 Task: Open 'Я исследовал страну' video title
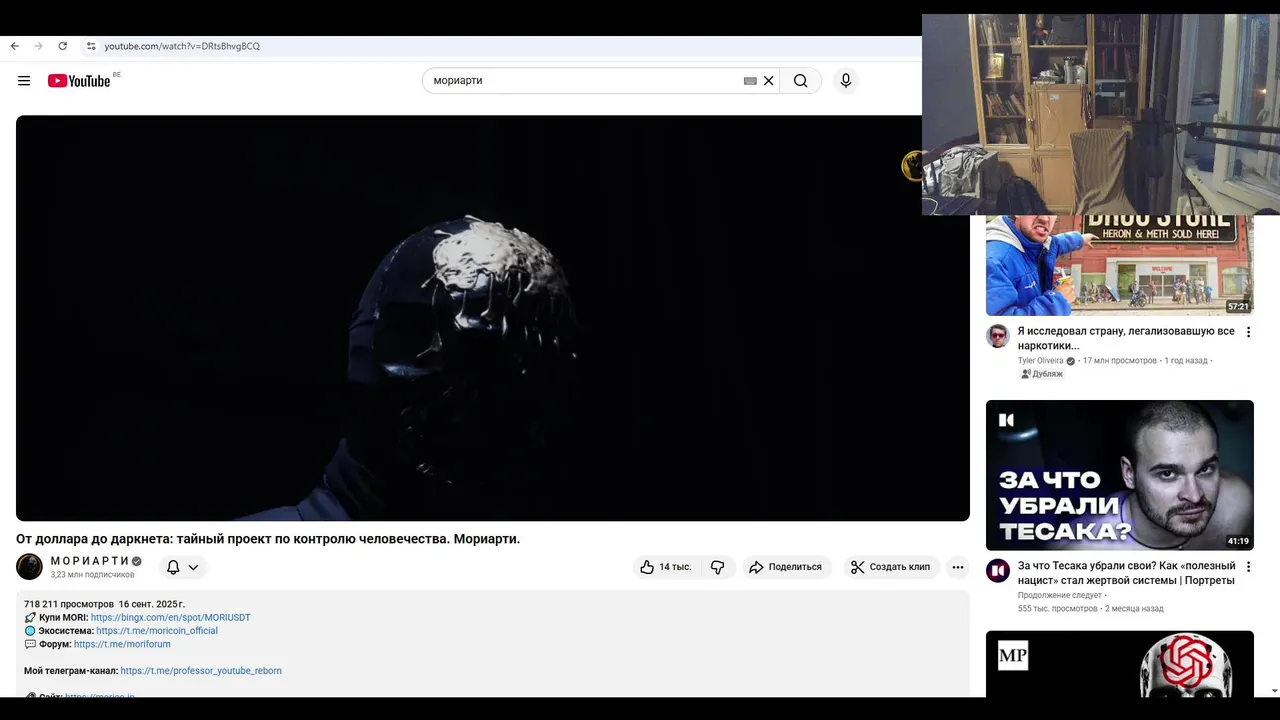1126,338
